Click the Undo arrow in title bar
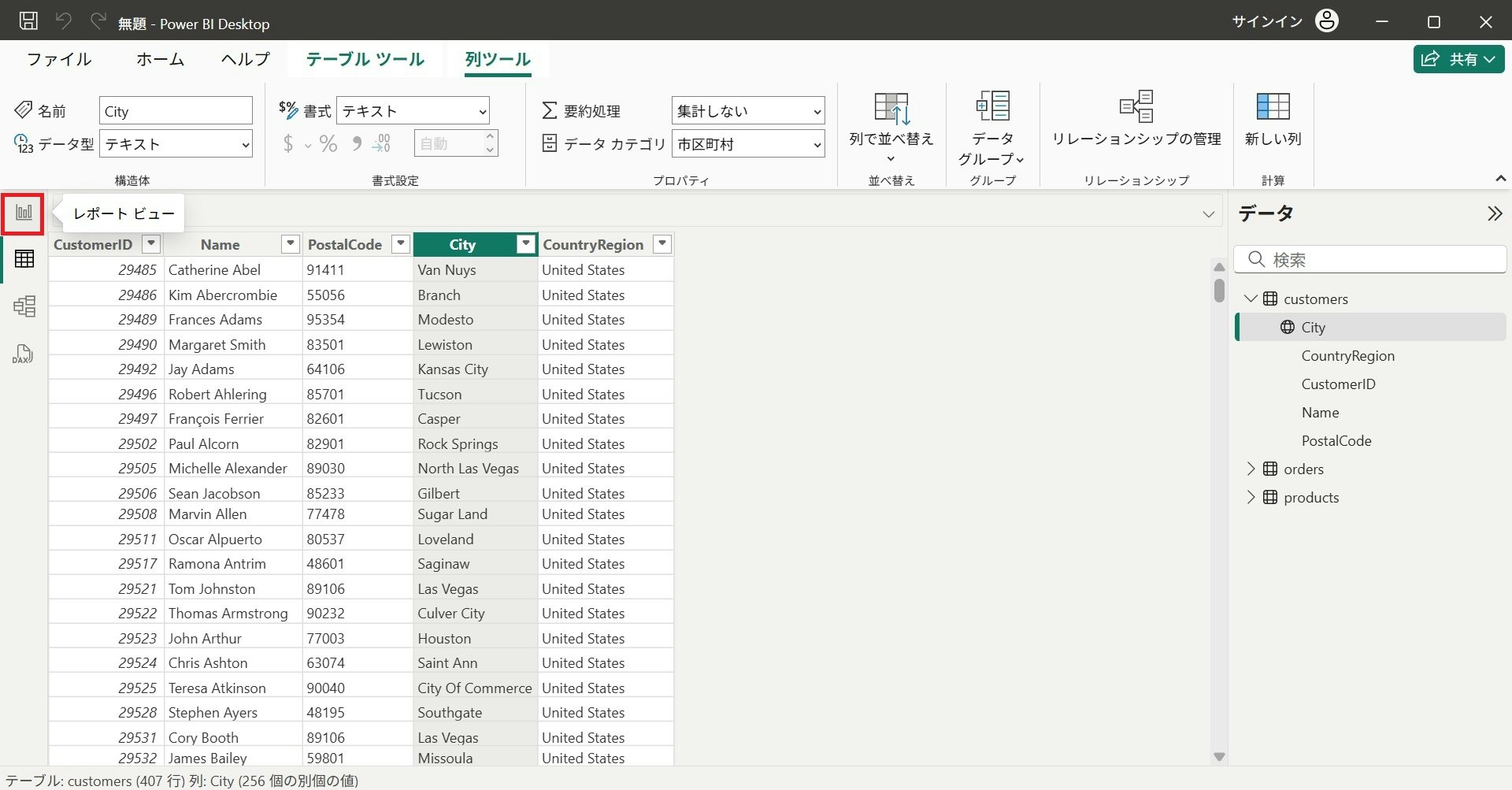The width and height of the screenshot is (1512, 790). pyautogui.click(x=63, y=21)
